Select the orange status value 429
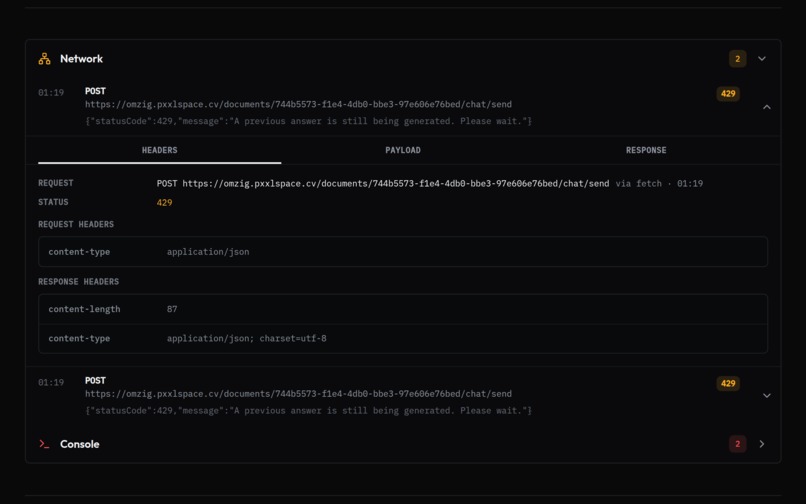 click(164, 203)
